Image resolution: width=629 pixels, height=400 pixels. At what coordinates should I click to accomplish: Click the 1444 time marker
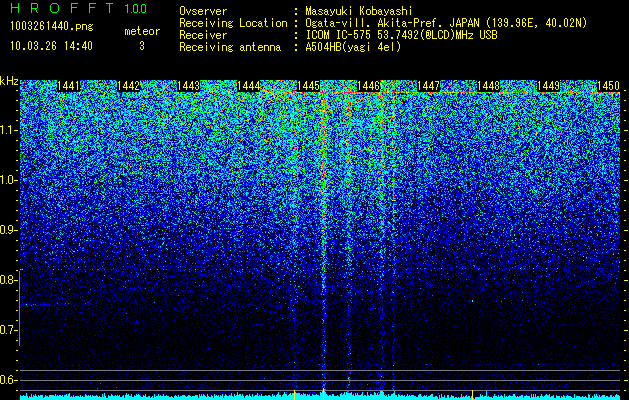tap(248, 86)
